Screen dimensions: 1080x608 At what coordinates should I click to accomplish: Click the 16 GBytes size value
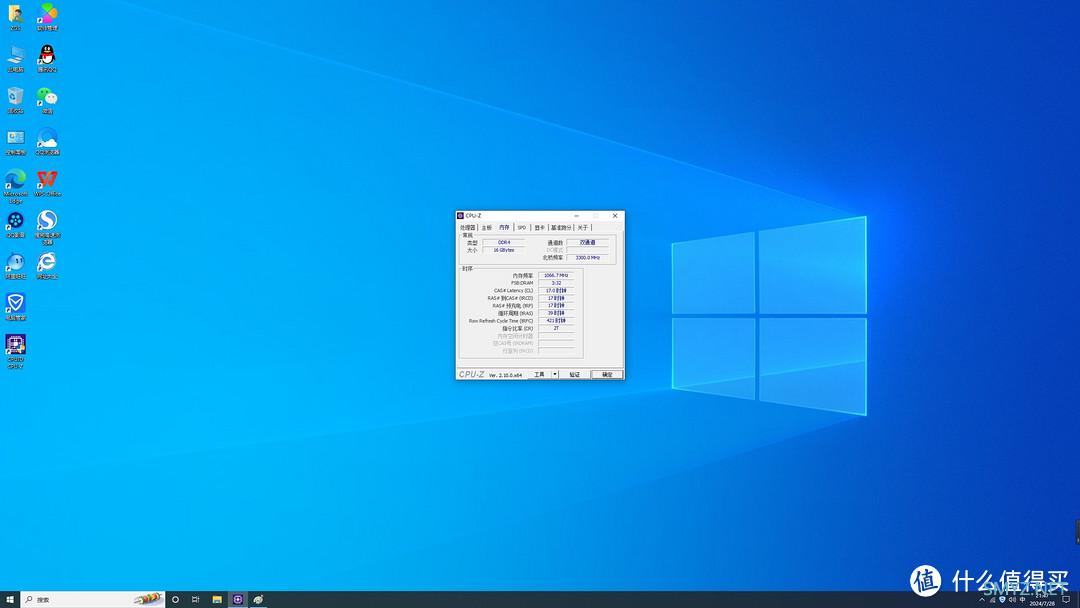(x=503, y=250)
